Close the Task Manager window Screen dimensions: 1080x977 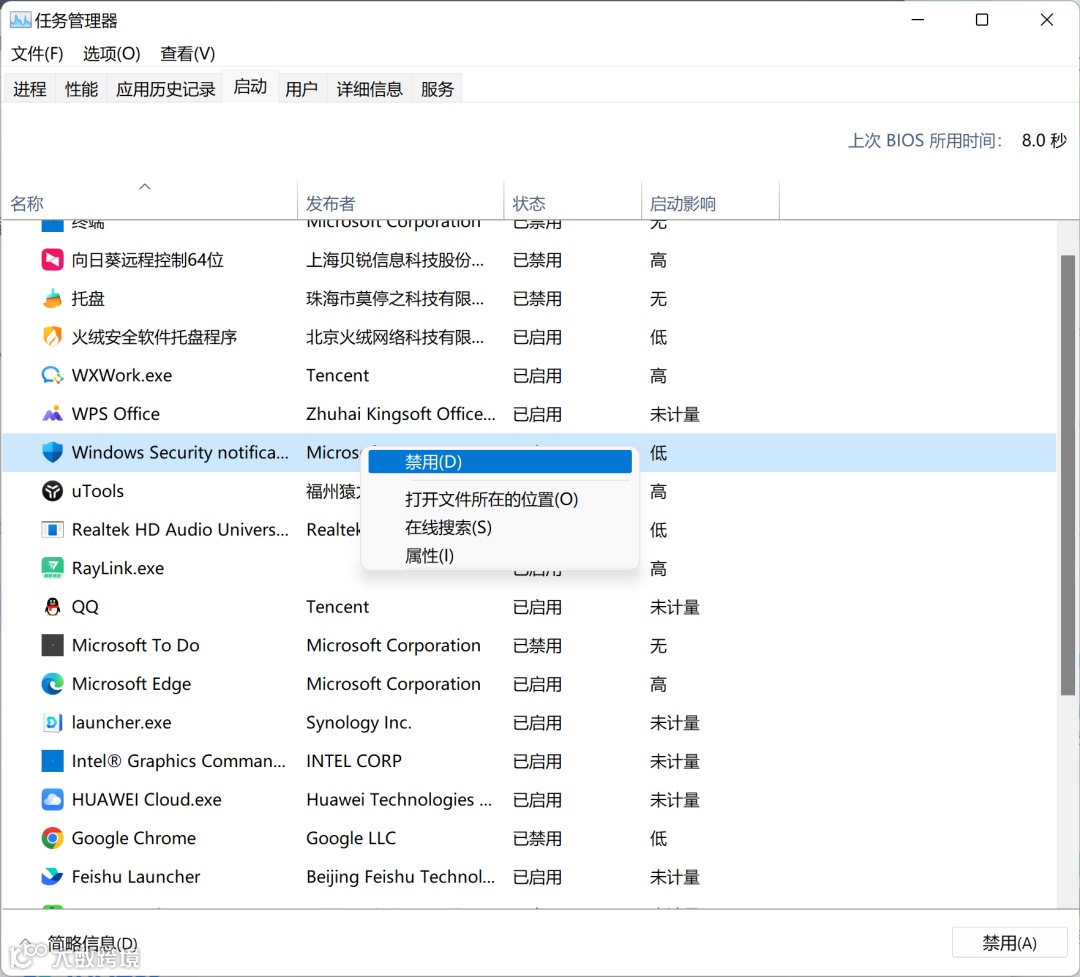1047,20
